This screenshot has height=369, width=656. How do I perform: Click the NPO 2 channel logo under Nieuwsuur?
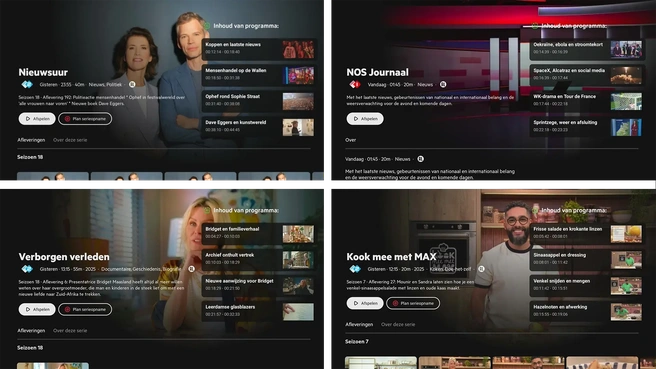pos(27,85)
